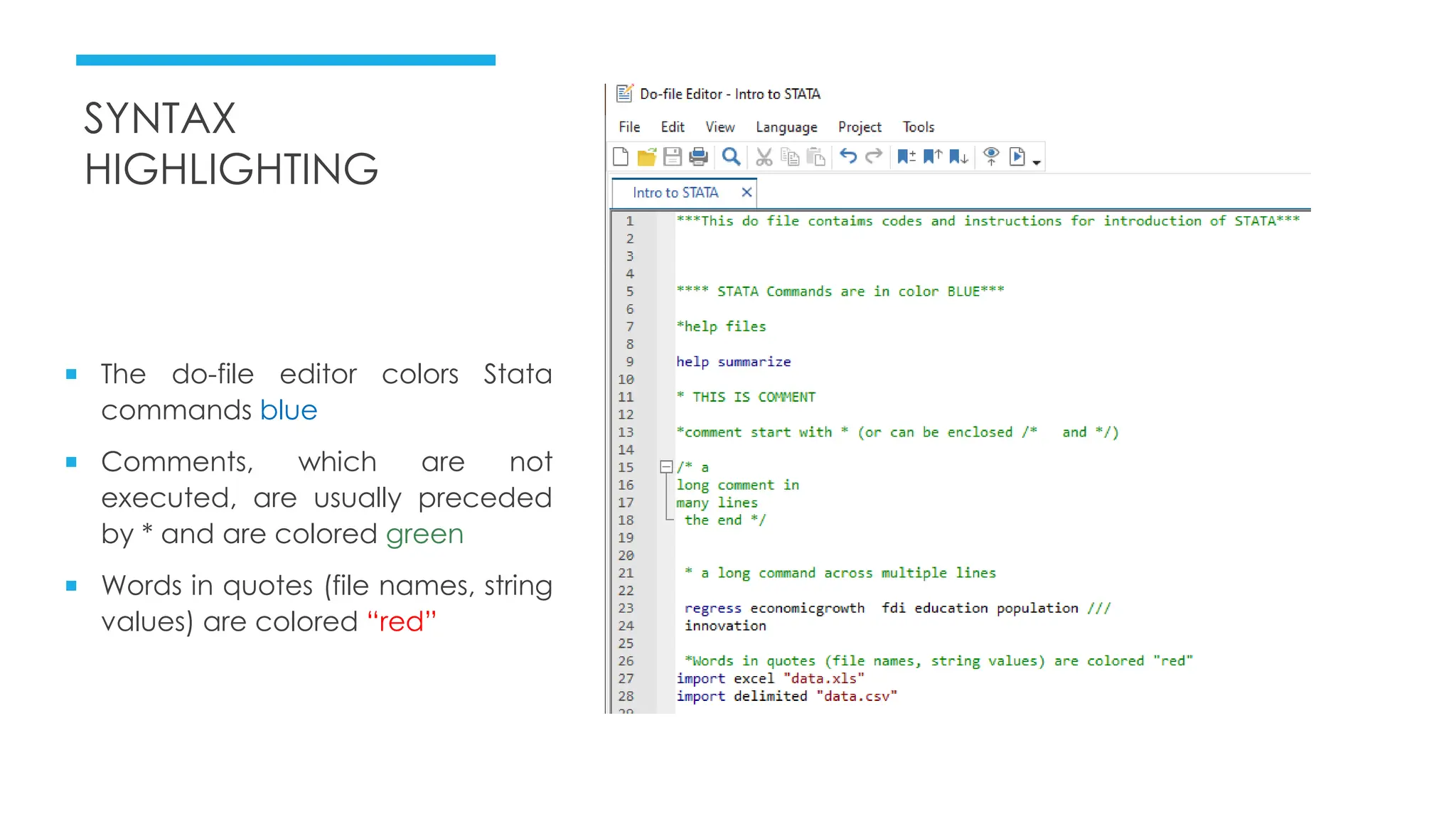Image resolution: width=1456 pixels, height=819 pixels.
Task: Close the Intro to STATA tab
Action: click(x=746, y=193)
